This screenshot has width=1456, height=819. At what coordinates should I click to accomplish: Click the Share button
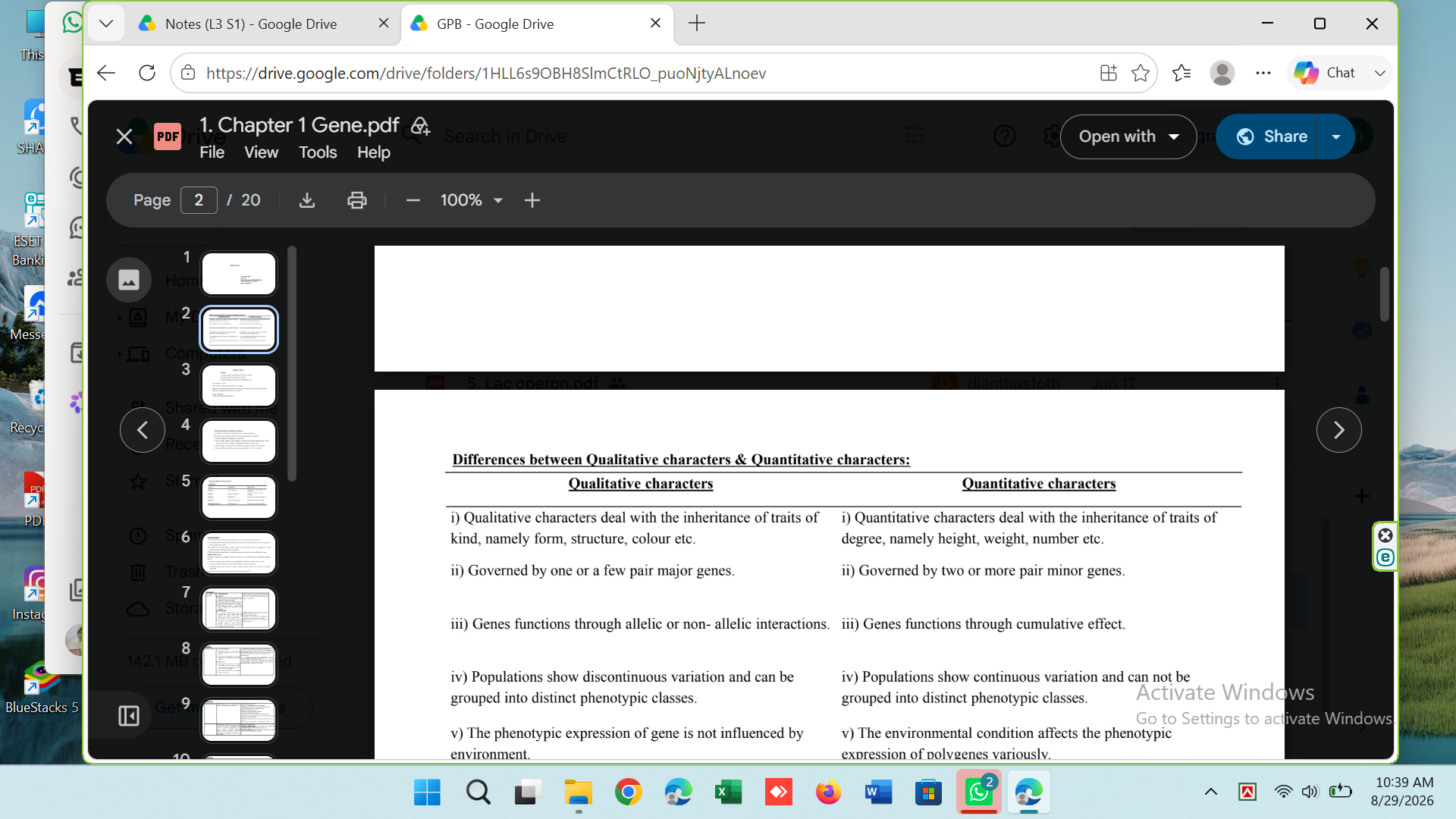1267,136
